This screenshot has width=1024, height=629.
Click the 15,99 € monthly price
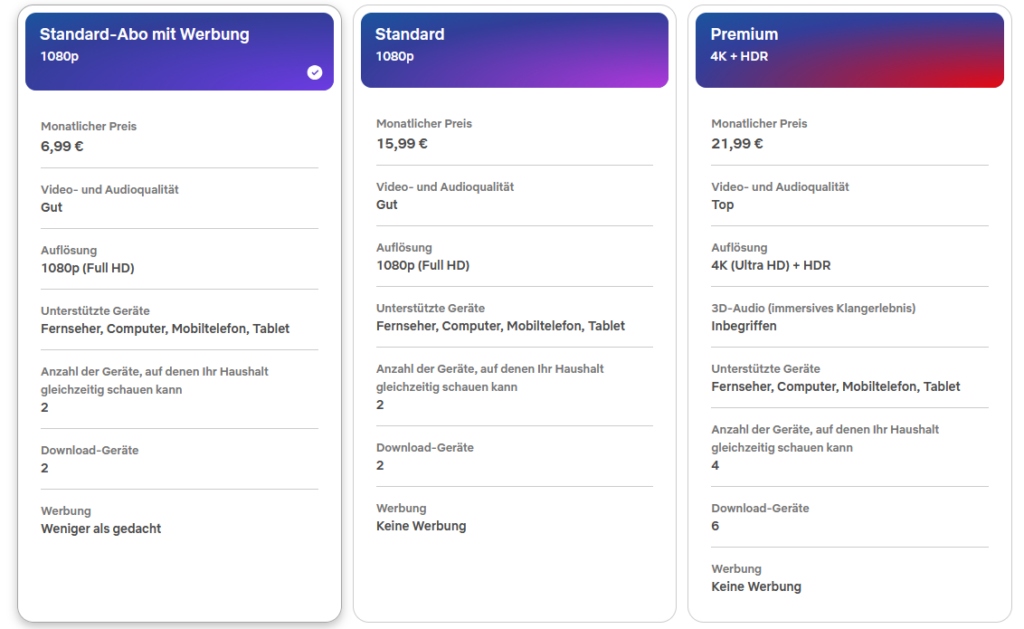pyautogui.click(x=402, y=144)
